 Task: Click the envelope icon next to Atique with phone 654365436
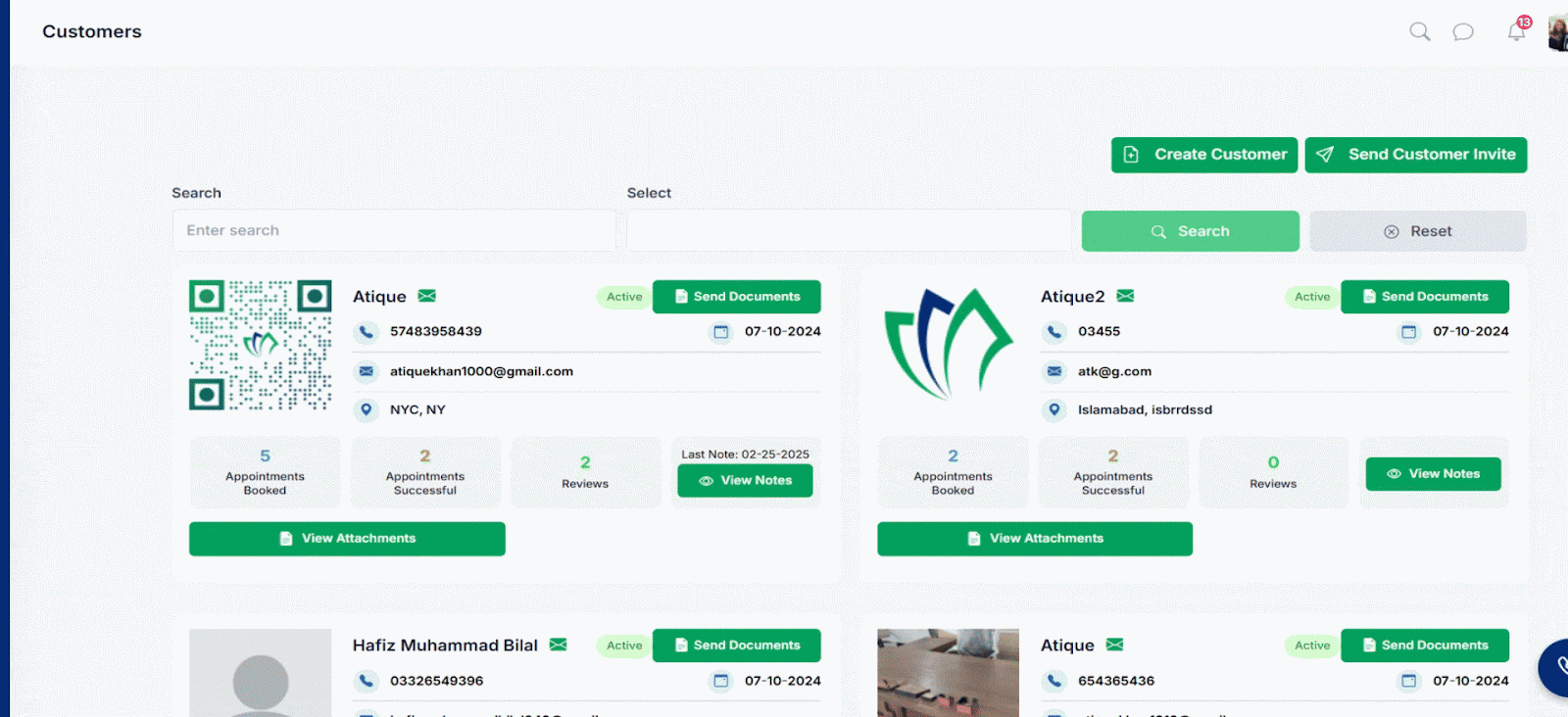click(x=1114, y=645)
